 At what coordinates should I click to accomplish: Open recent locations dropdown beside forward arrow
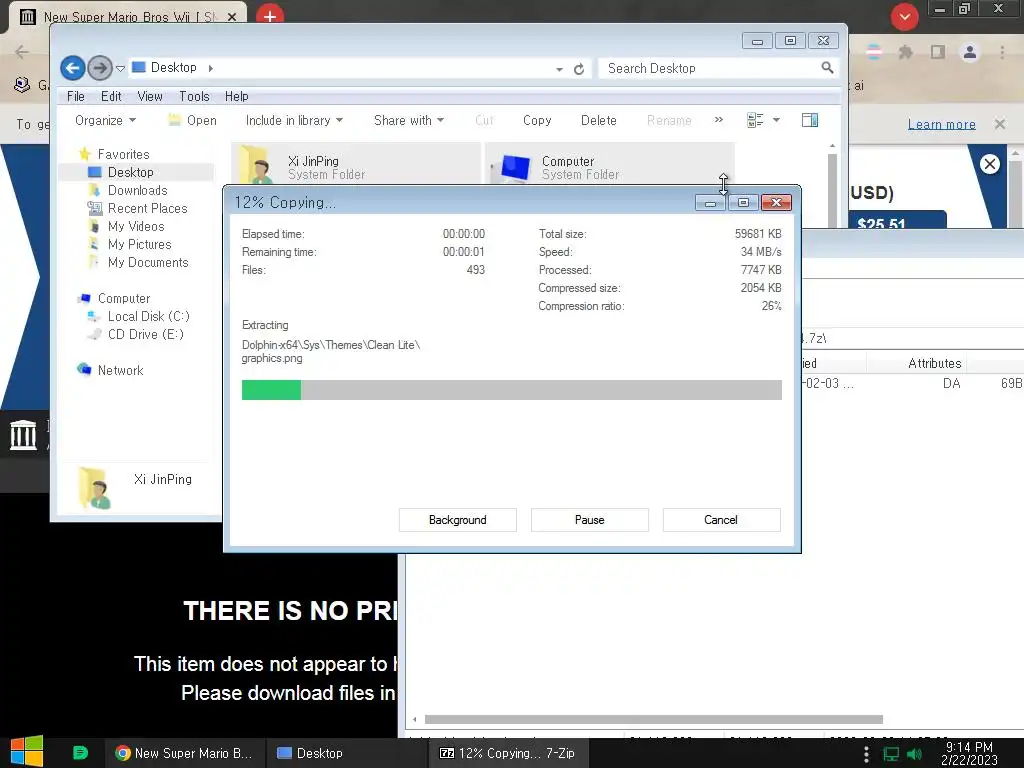tap(120, 68)
